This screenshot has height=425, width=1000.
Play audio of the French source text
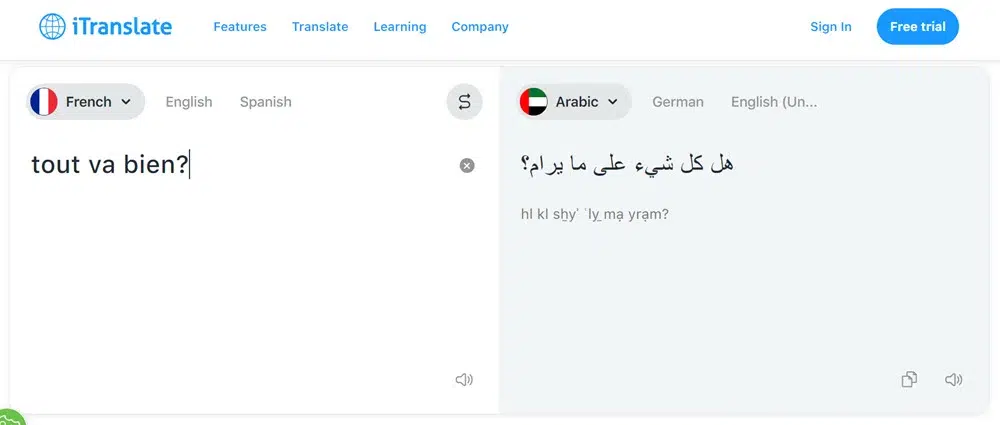click(x=464, y=380)
